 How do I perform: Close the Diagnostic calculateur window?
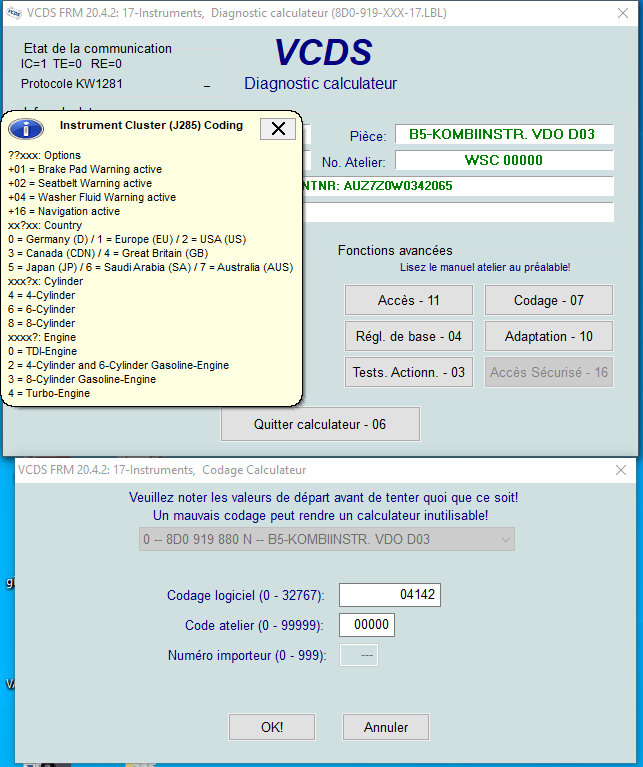pyautogui.click(x=623, y=13)
